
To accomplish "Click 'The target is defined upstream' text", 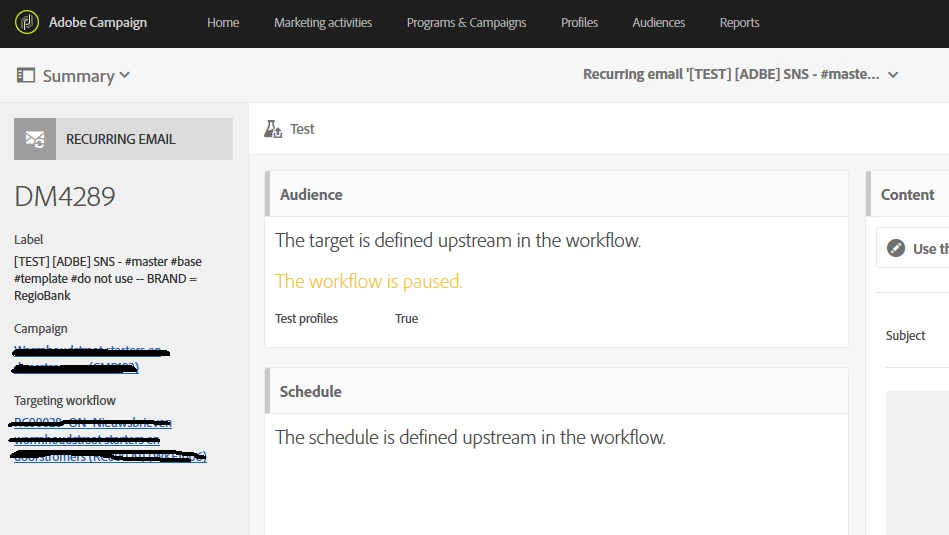I will (458, 240).
